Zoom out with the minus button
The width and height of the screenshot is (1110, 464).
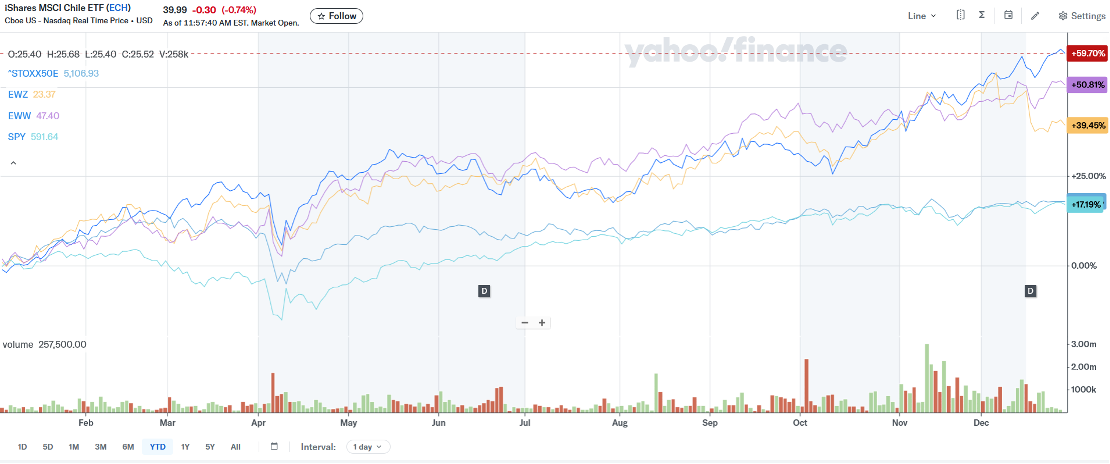pyautogui.click(x=524, y=322)
